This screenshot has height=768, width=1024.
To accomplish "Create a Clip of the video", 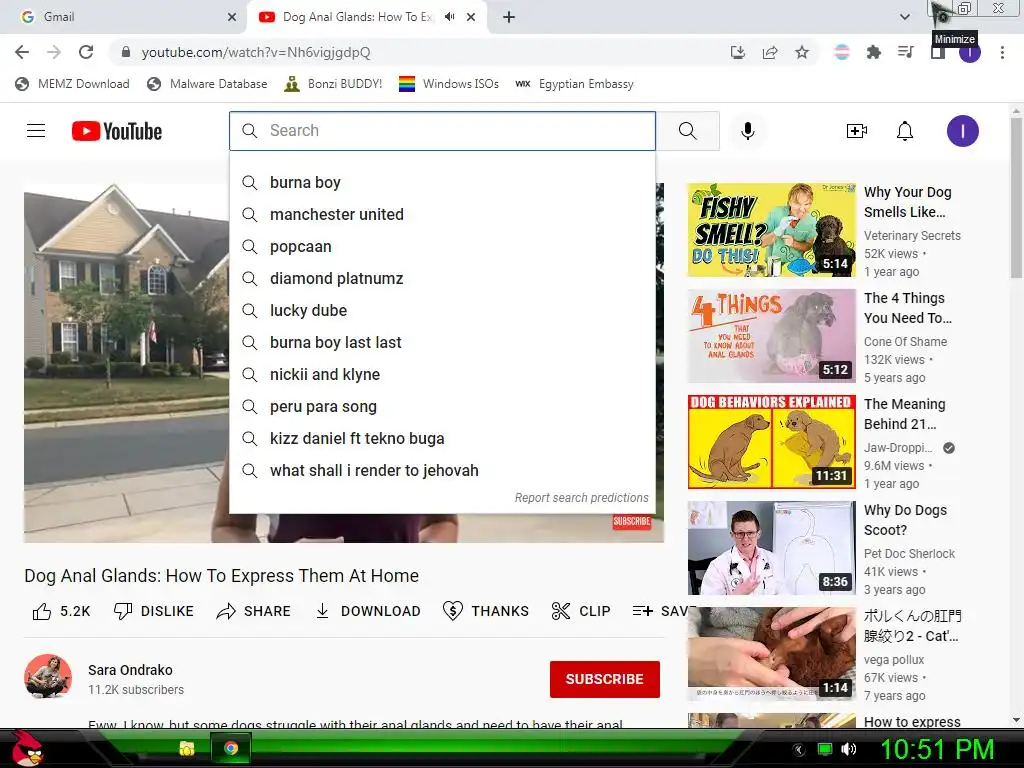I will pyautogui.click(x=581, y=611).
